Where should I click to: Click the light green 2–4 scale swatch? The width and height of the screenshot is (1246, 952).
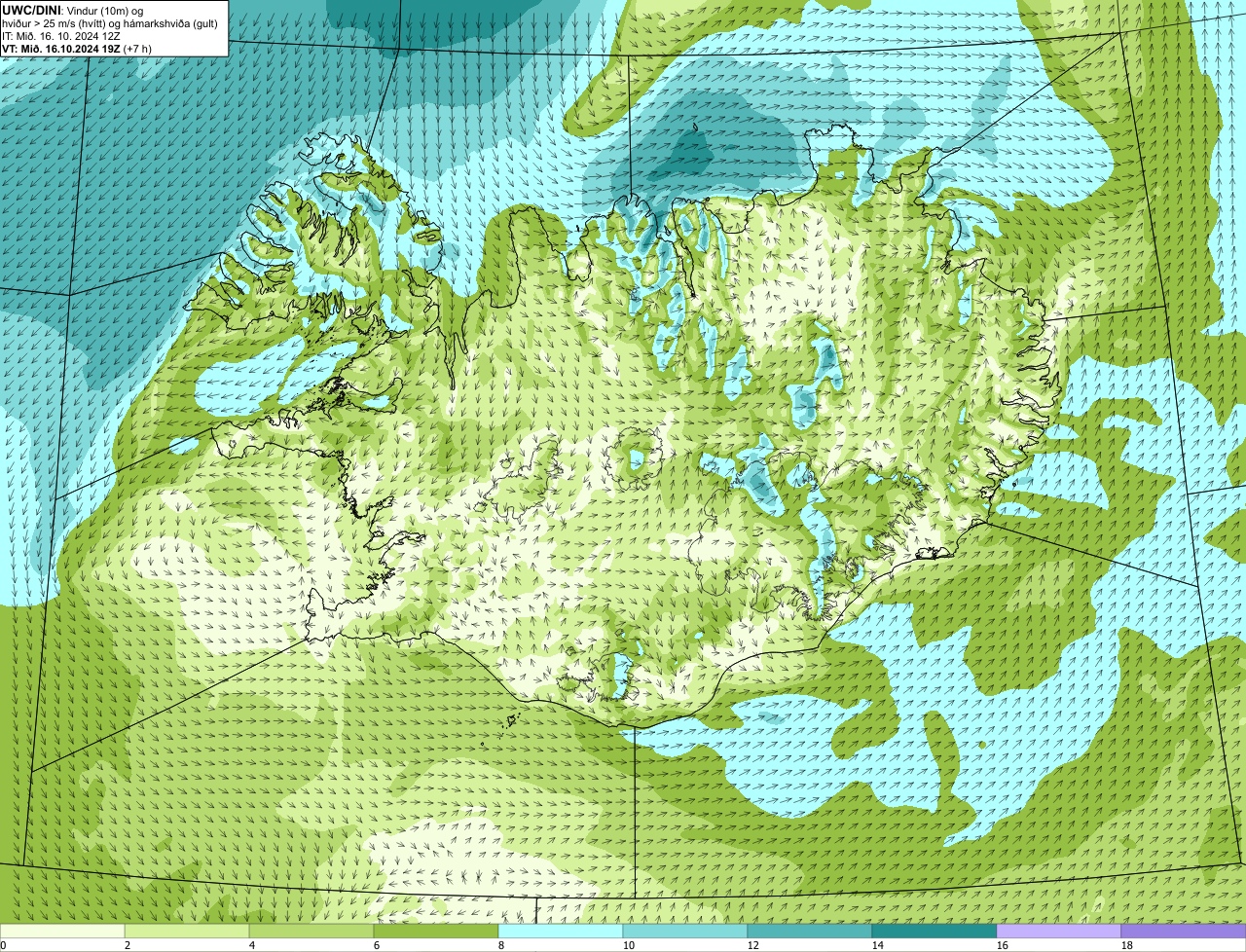[187, 931]
